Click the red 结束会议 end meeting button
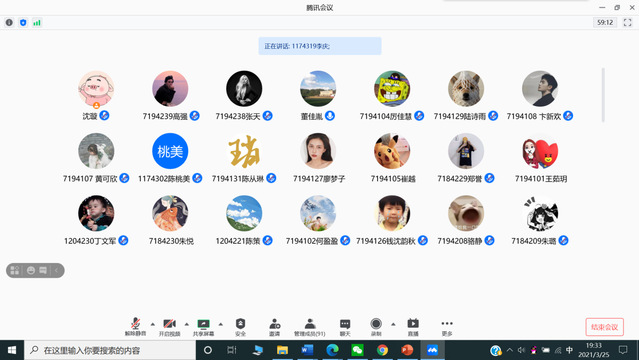This screenshot has height=360, width=639. pos(605,327)
